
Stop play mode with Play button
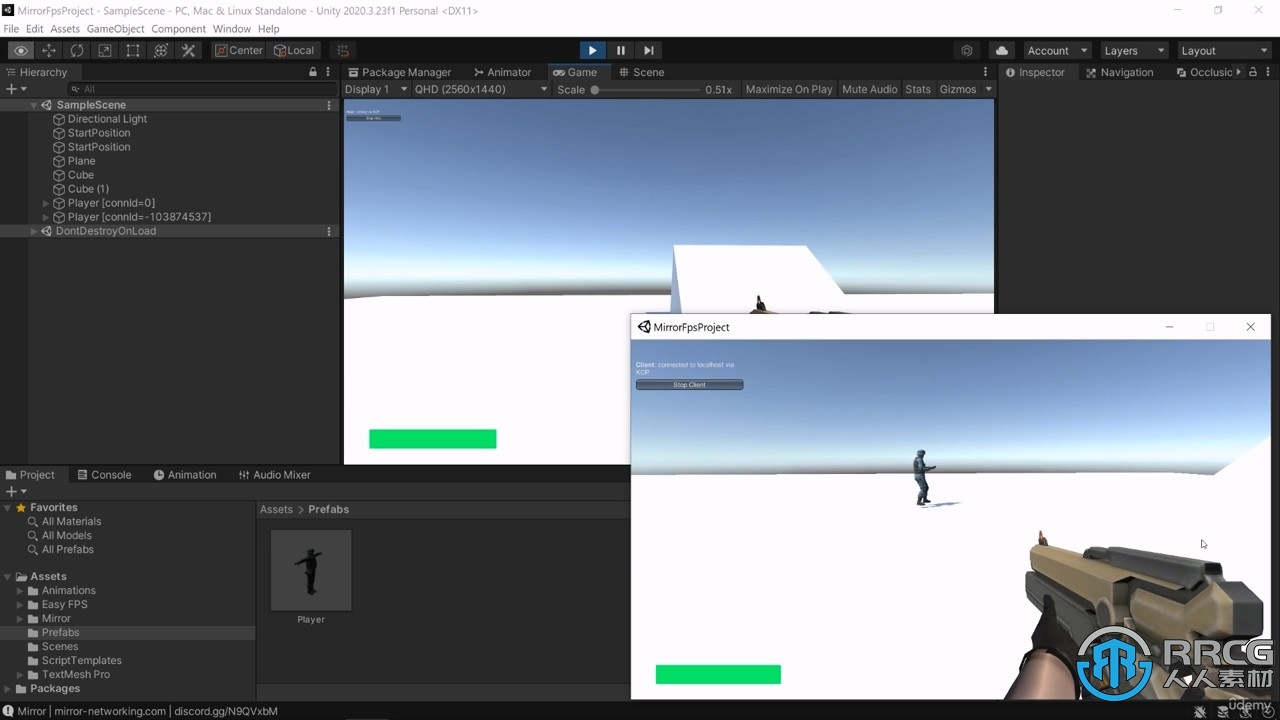tap(592, 50)
